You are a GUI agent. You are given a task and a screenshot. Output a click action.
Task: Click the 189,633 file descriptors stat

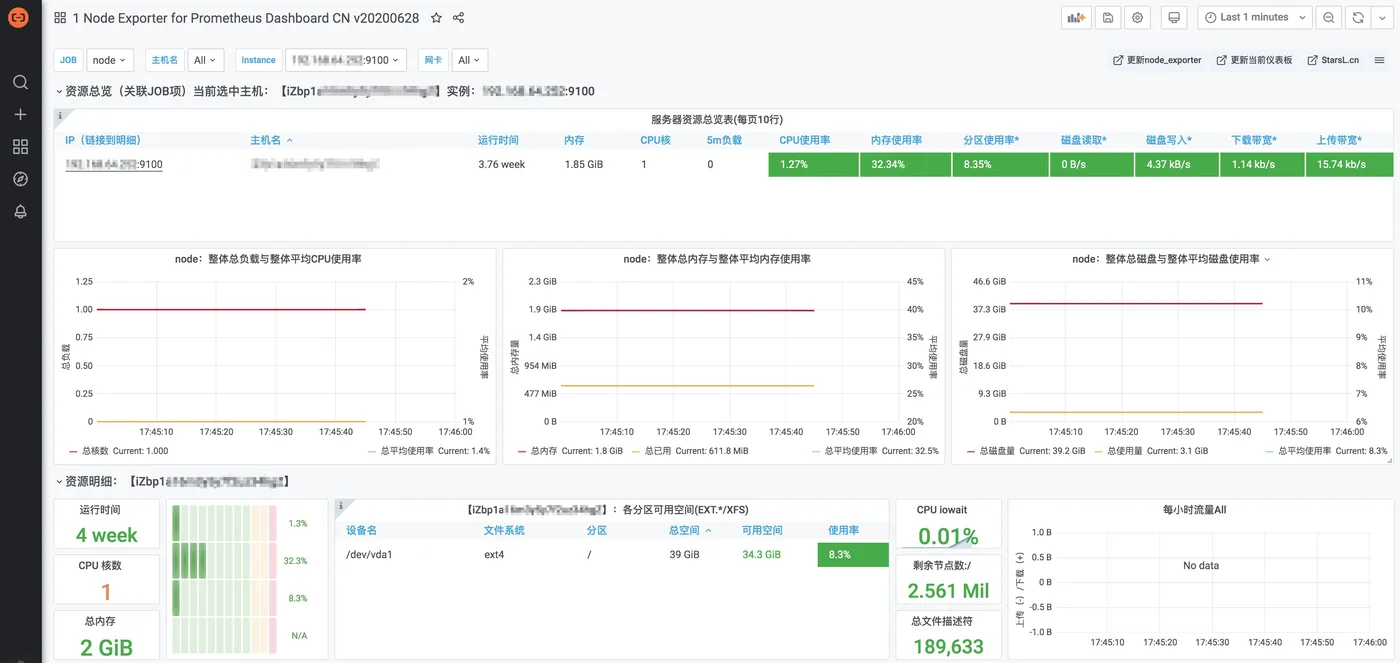point(948,636)
